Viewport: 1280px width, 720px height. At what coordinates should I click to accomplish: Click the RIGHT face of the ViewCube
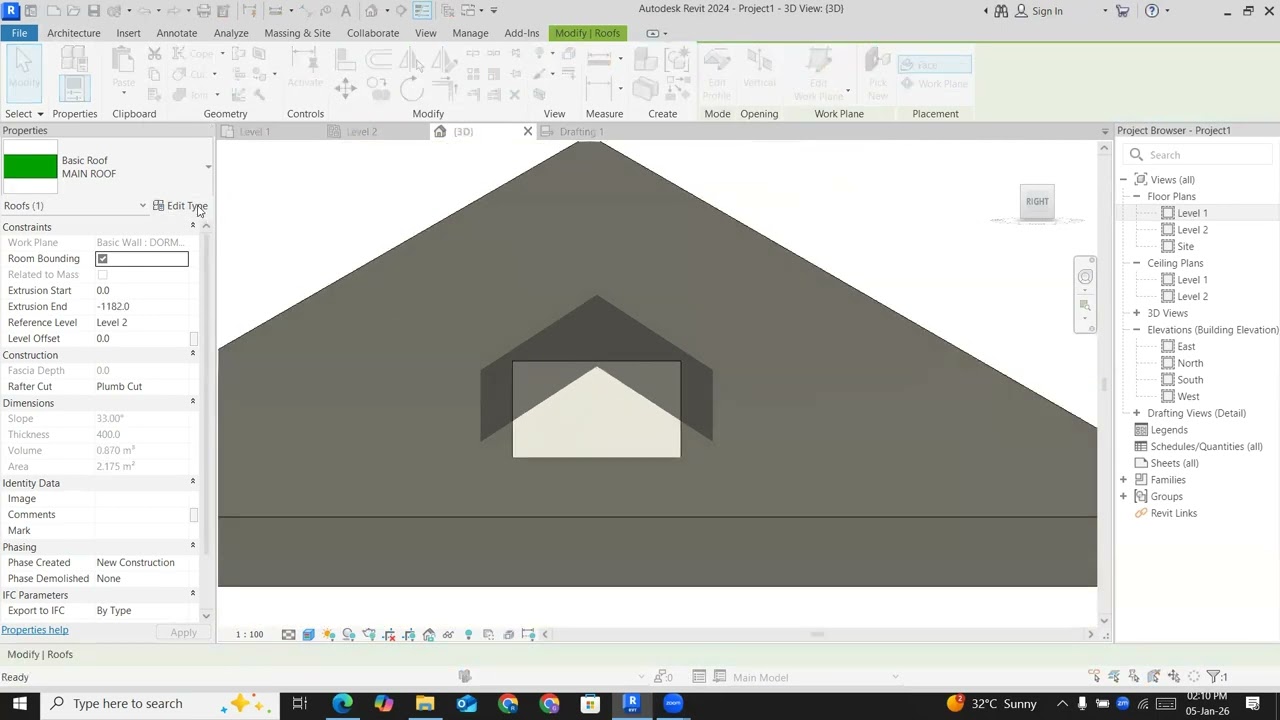(x=1037, y=201)
